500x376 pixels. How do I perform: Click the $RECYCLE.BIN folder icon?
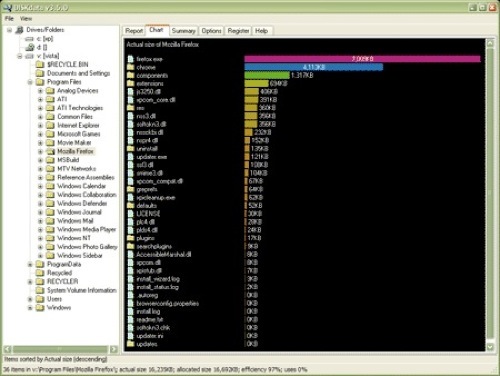coord(40,64)
